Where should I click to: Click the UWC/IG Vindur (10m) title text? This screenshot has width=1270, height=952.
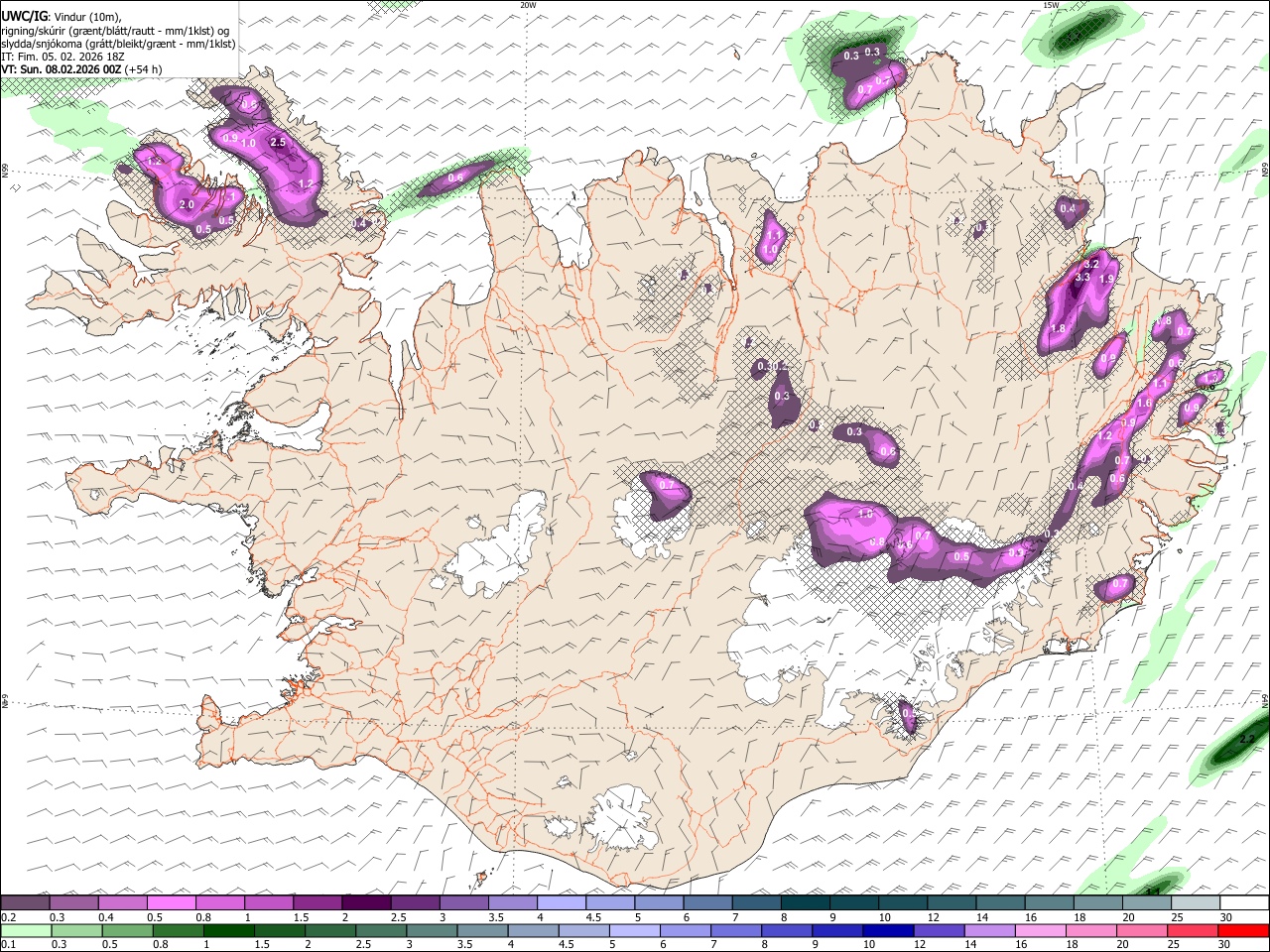[62, 17]
